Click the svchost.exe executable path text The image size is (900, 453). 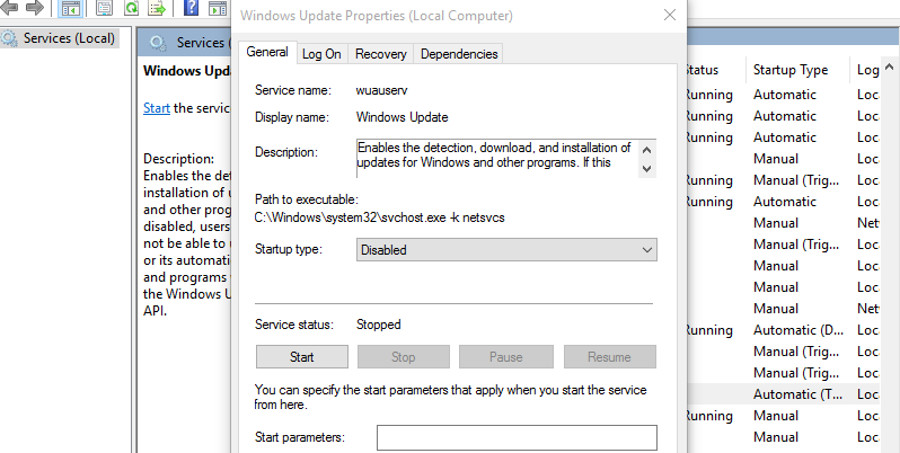click(x=379, y=218)
